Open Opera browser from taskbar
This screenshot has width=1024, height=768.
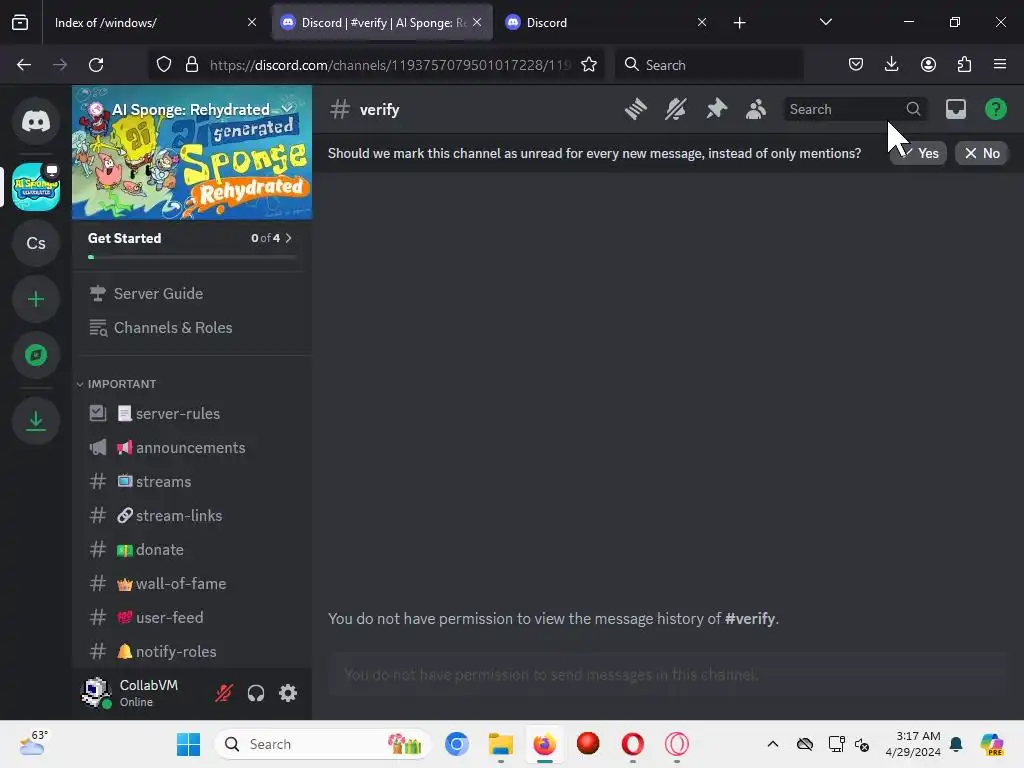point(632,744)
